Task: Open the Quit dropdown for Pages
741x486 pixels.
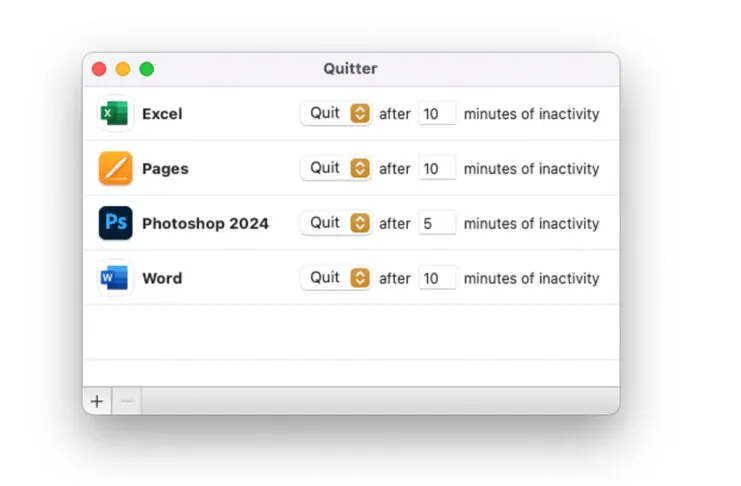Action: coord(336,168)
